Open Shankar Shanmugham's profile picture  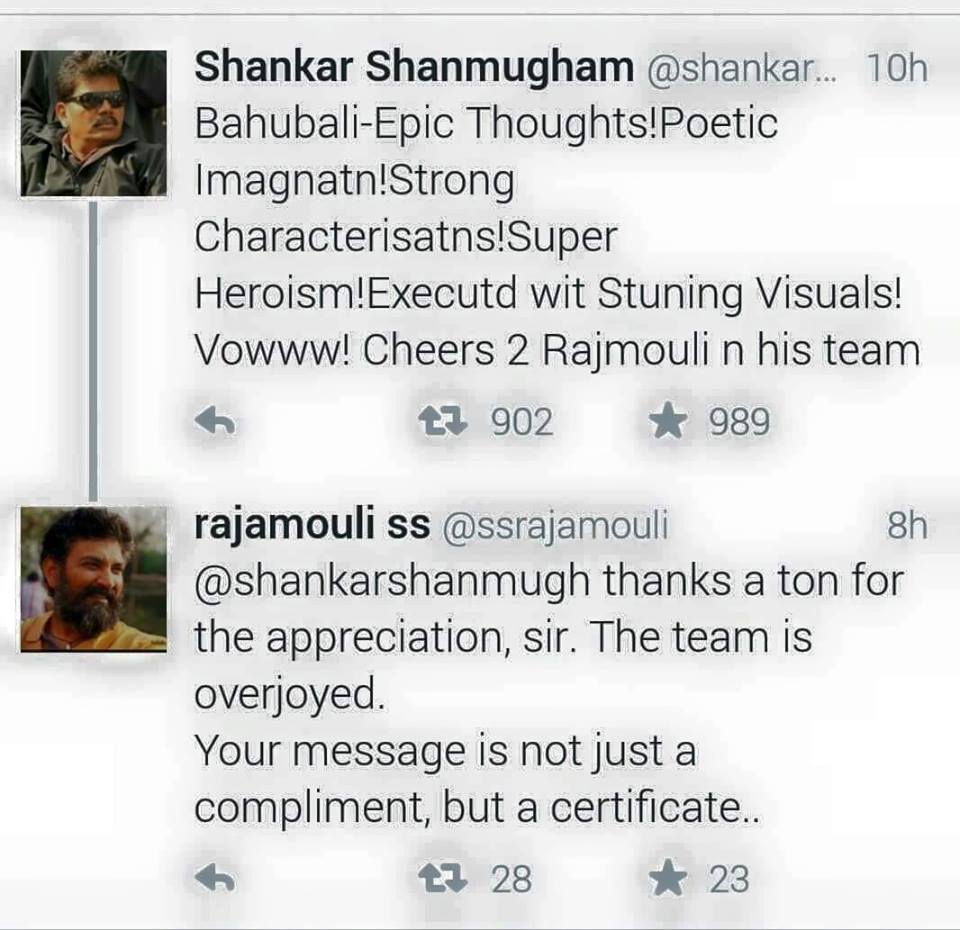[x=93, y=123]
